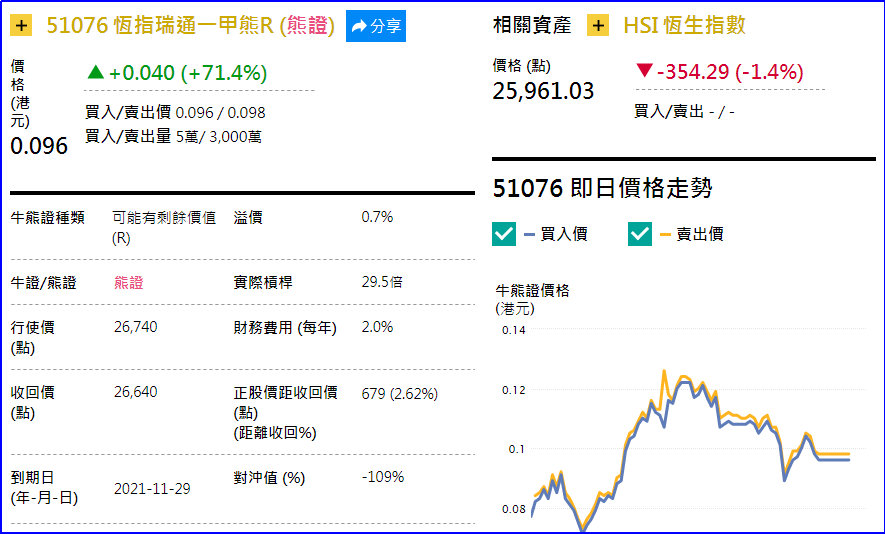This screenshot has height=534, width=885.
Task: Click the 財務費用 value 2.0%
Action: point(377,327)
